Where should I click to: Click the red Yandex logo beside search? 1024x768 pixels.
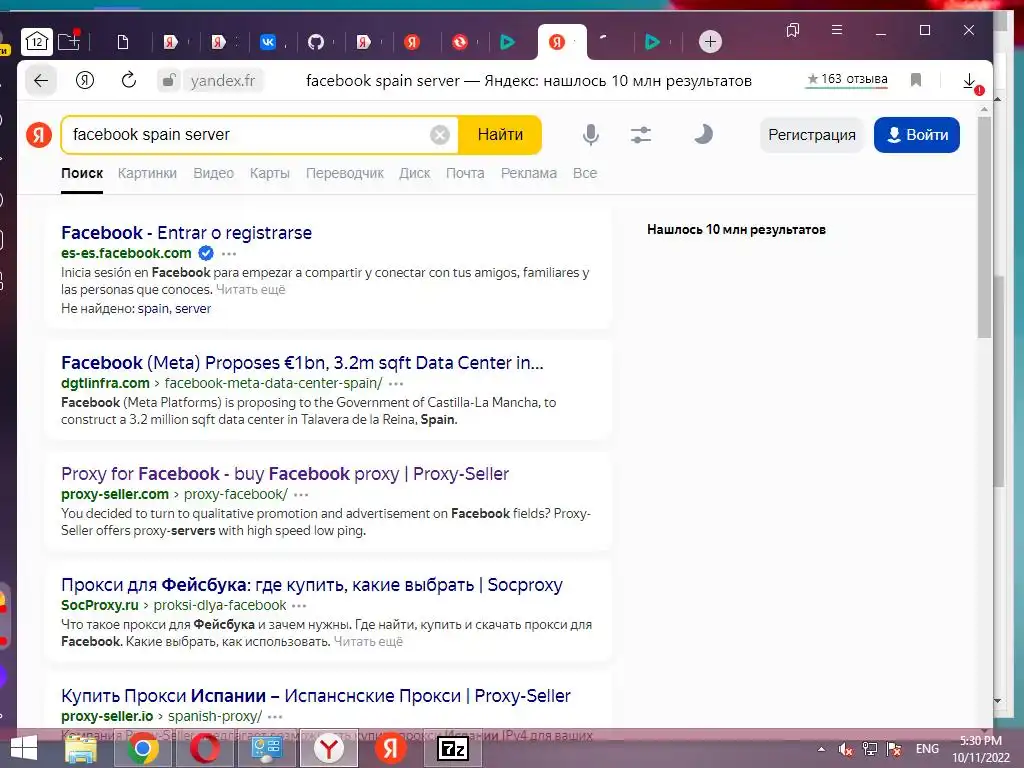[39, 135]
